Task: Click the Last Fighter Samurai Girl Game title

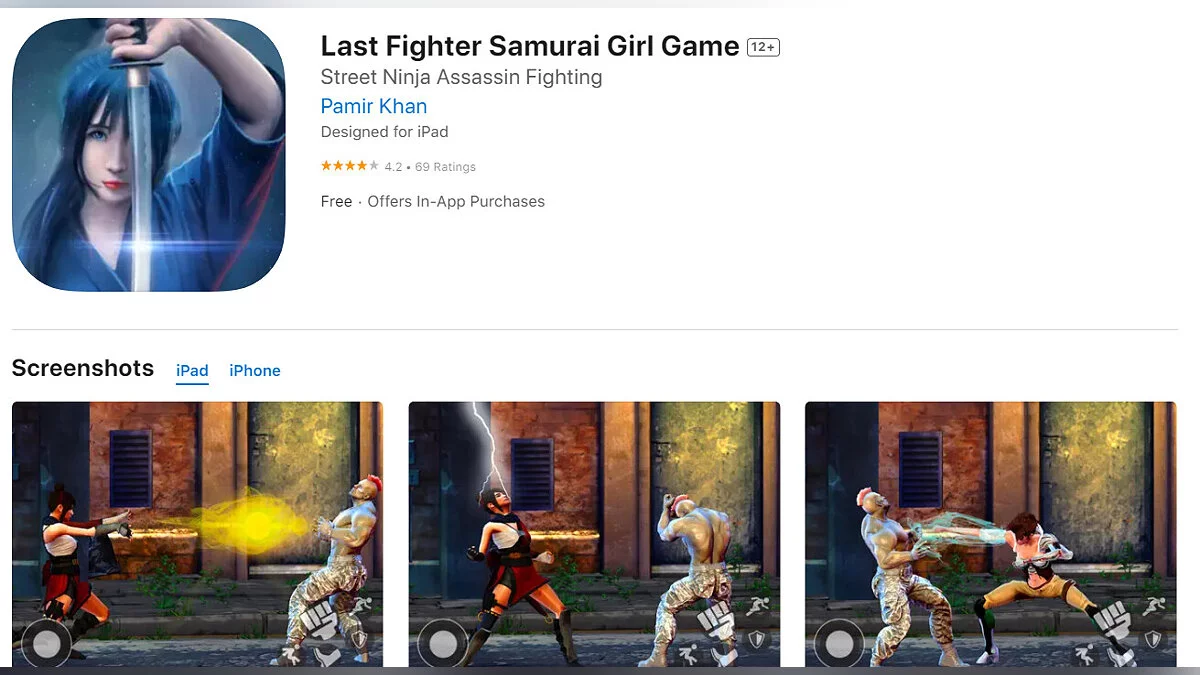Action: tap(530, 46)
